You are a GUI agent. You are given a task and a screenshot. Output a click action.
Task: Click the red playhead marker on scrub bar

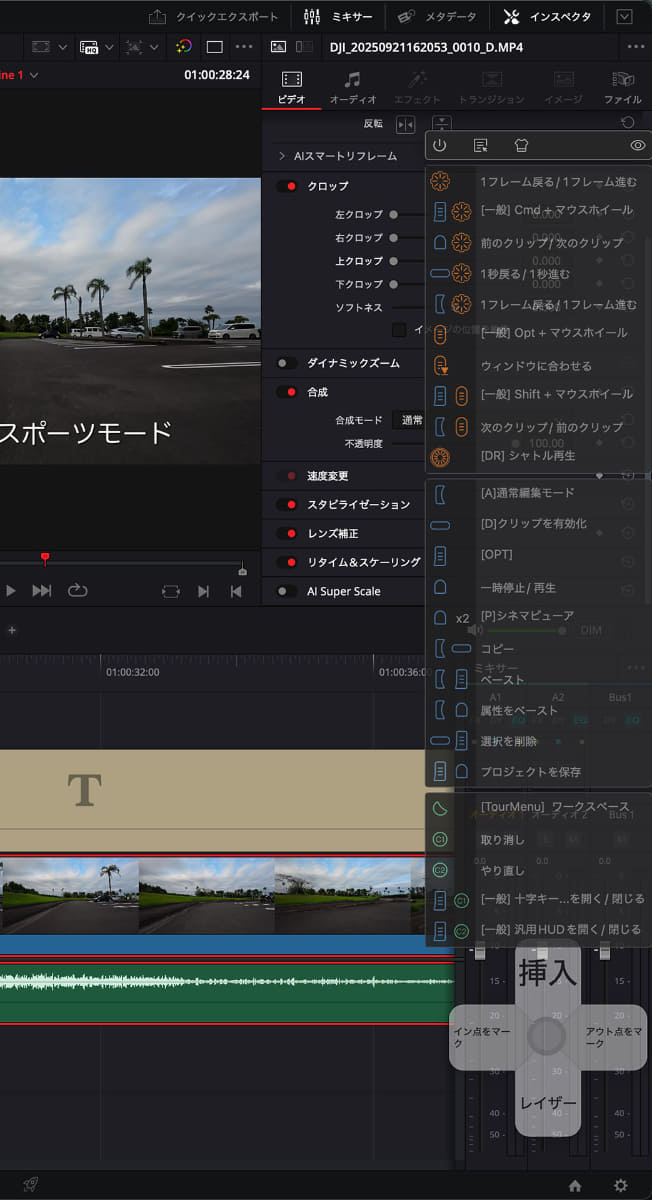pos(44,557)
